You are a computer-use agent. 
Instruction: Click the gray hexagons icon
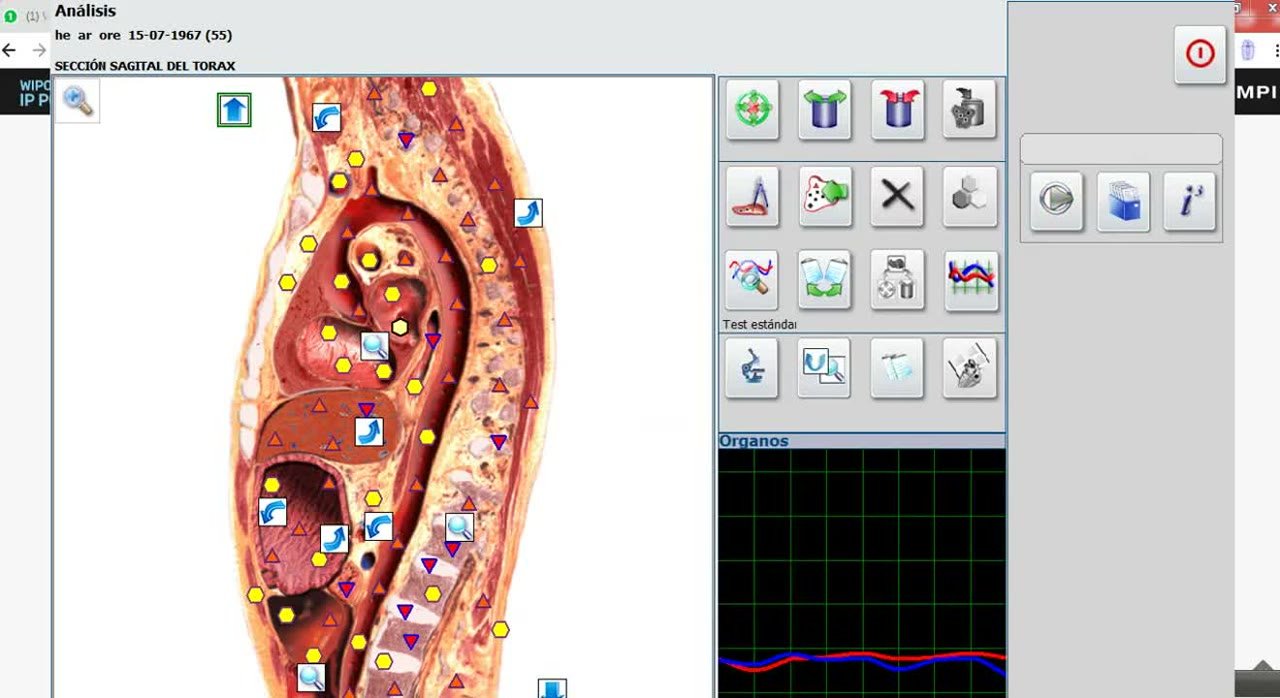(x=969, y=195)
